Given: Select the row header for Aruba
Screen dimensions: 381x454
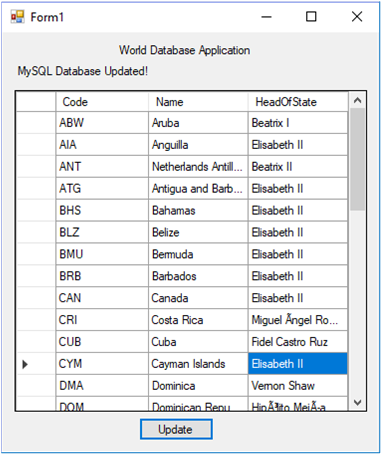Looking at the screenshot, I should pyautogui.click(x=36, y=123).
